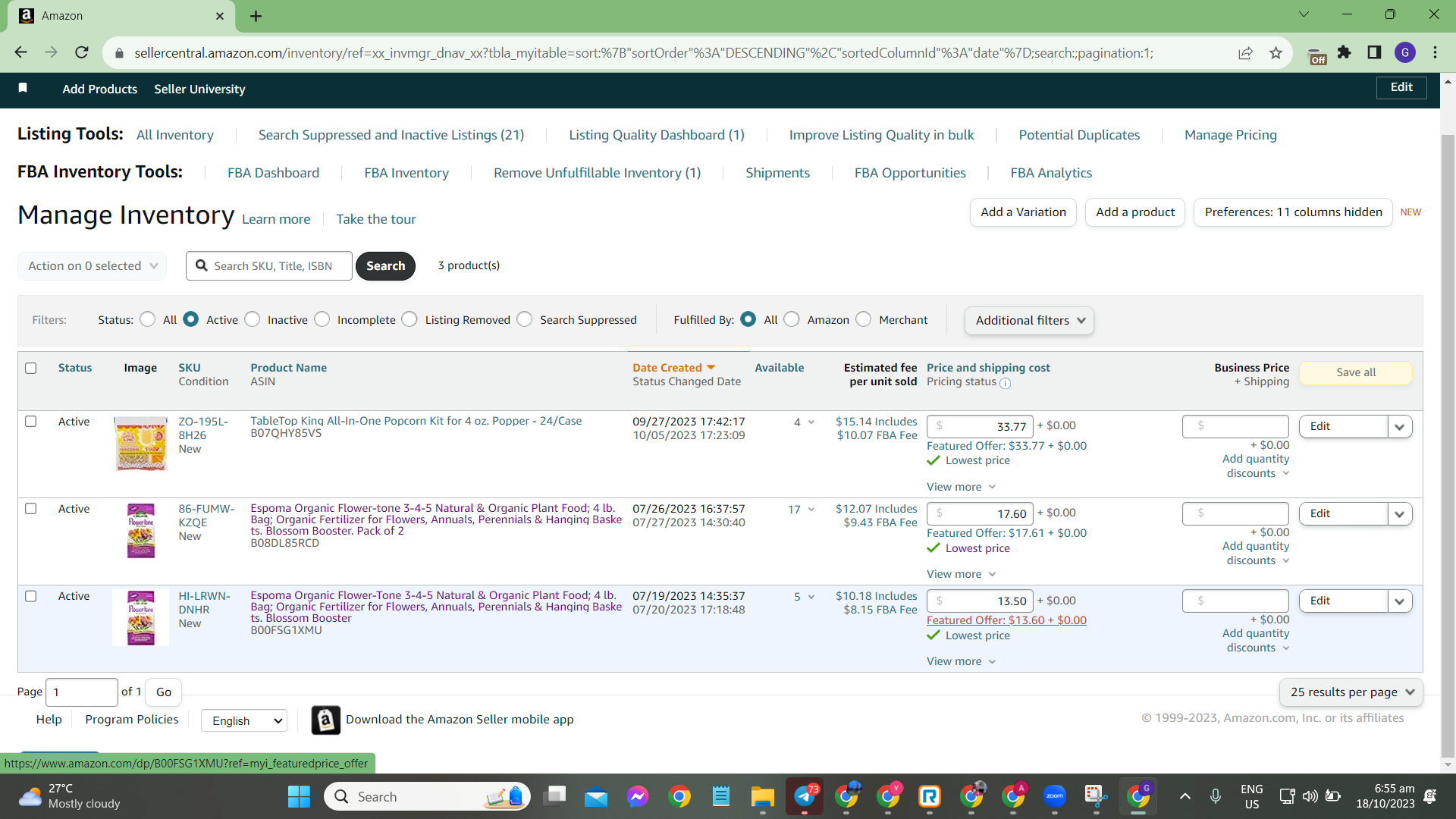Open Preferences: 11 columns hidden

[x=1293, y=212]
